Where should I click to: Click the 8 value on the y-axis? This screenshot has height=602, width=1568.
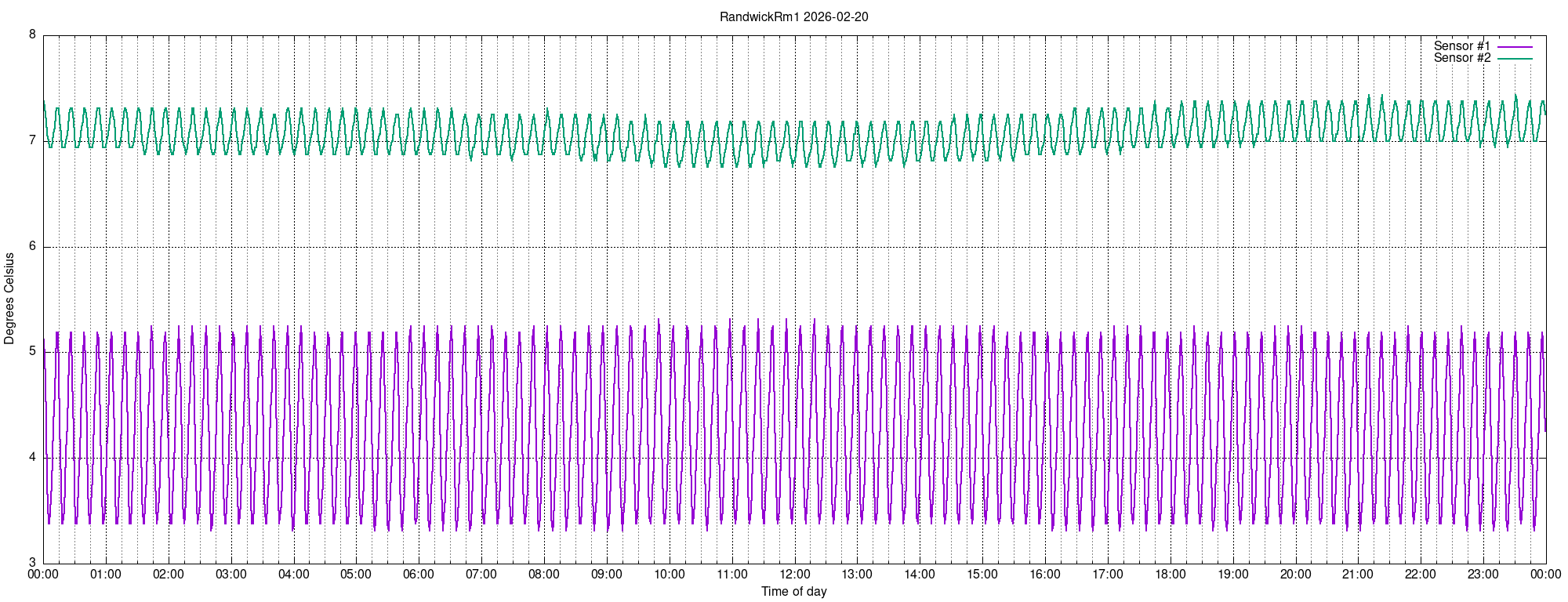pos(32,34)
